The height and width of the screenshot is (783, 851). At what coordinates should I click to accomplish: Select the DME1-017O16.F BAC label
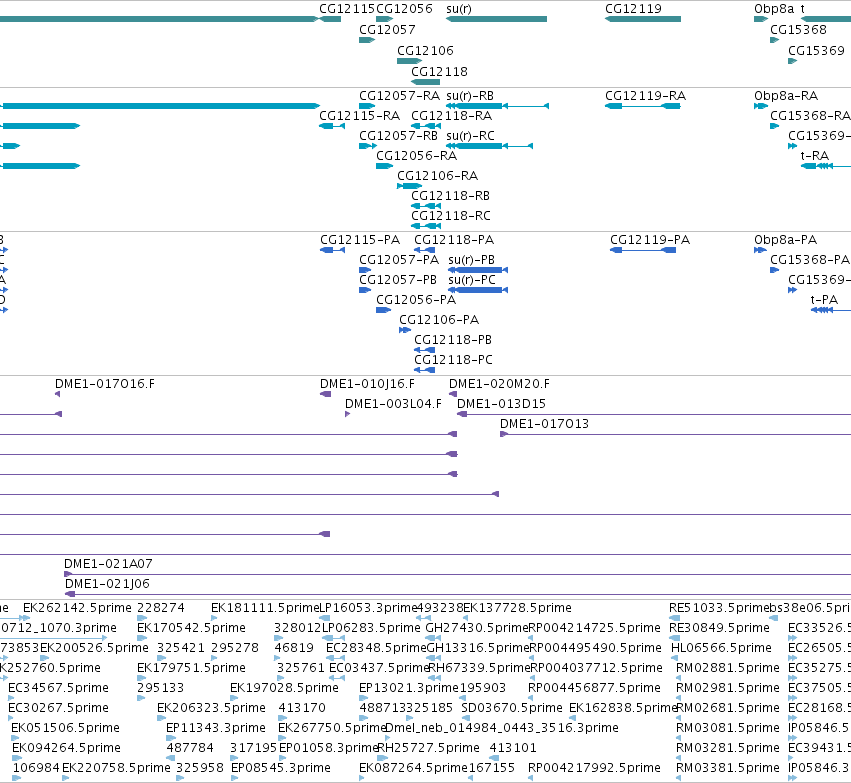pos(105,384)
